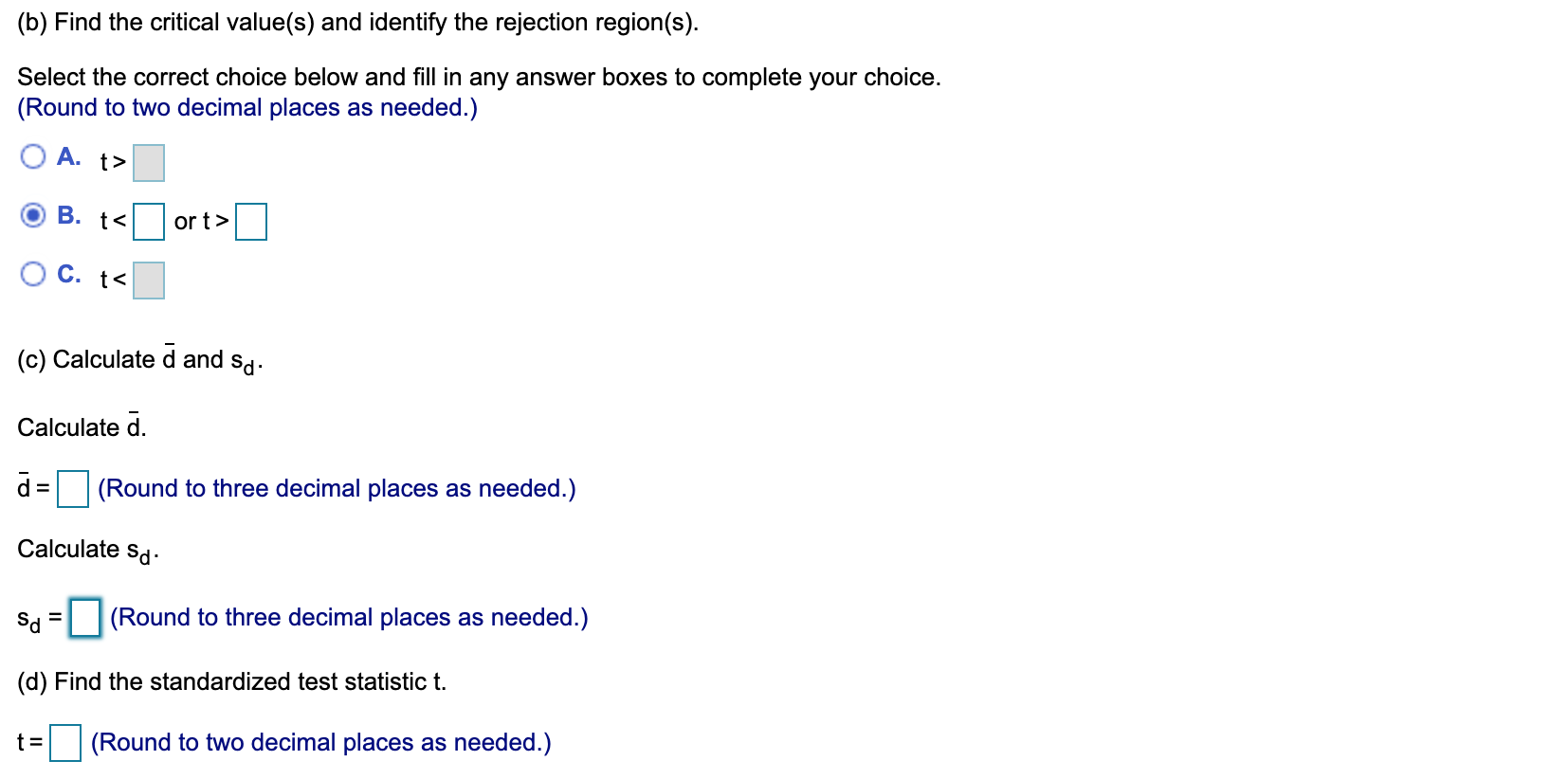
Task: Select the label for option A
Action: point(69,156)
